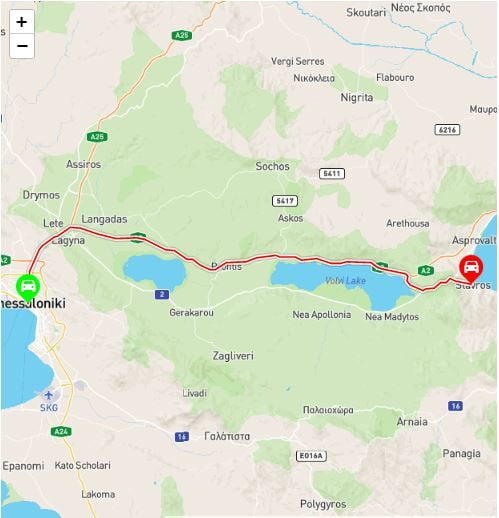The height and width of the screenshot is (518, 499).
Task: Click the blue route 2 shield
Action: pos(162,294)
